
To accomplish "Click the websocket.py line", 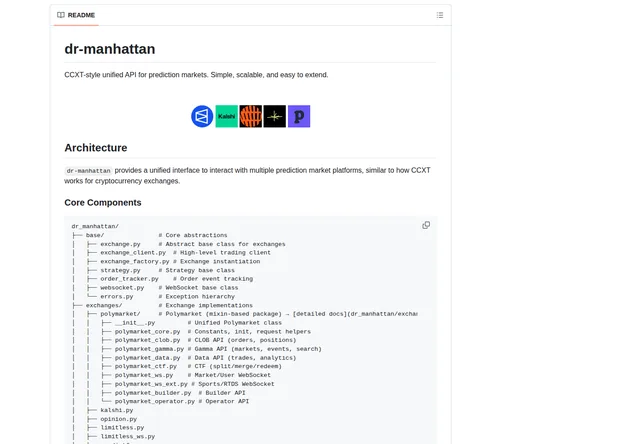I will (155, 288).
